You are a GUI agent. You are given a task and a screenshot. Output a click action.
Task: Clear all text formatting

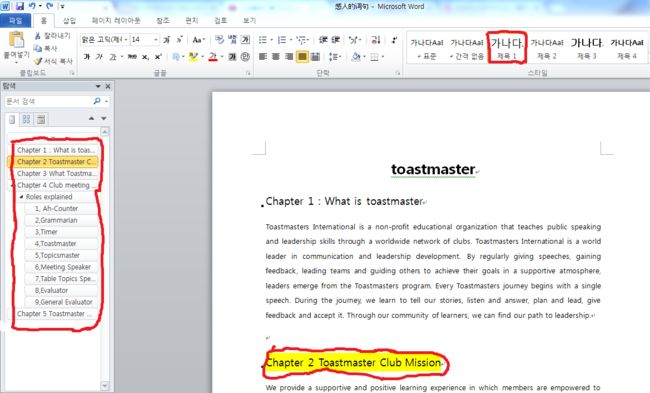click(x=219, y=40)
